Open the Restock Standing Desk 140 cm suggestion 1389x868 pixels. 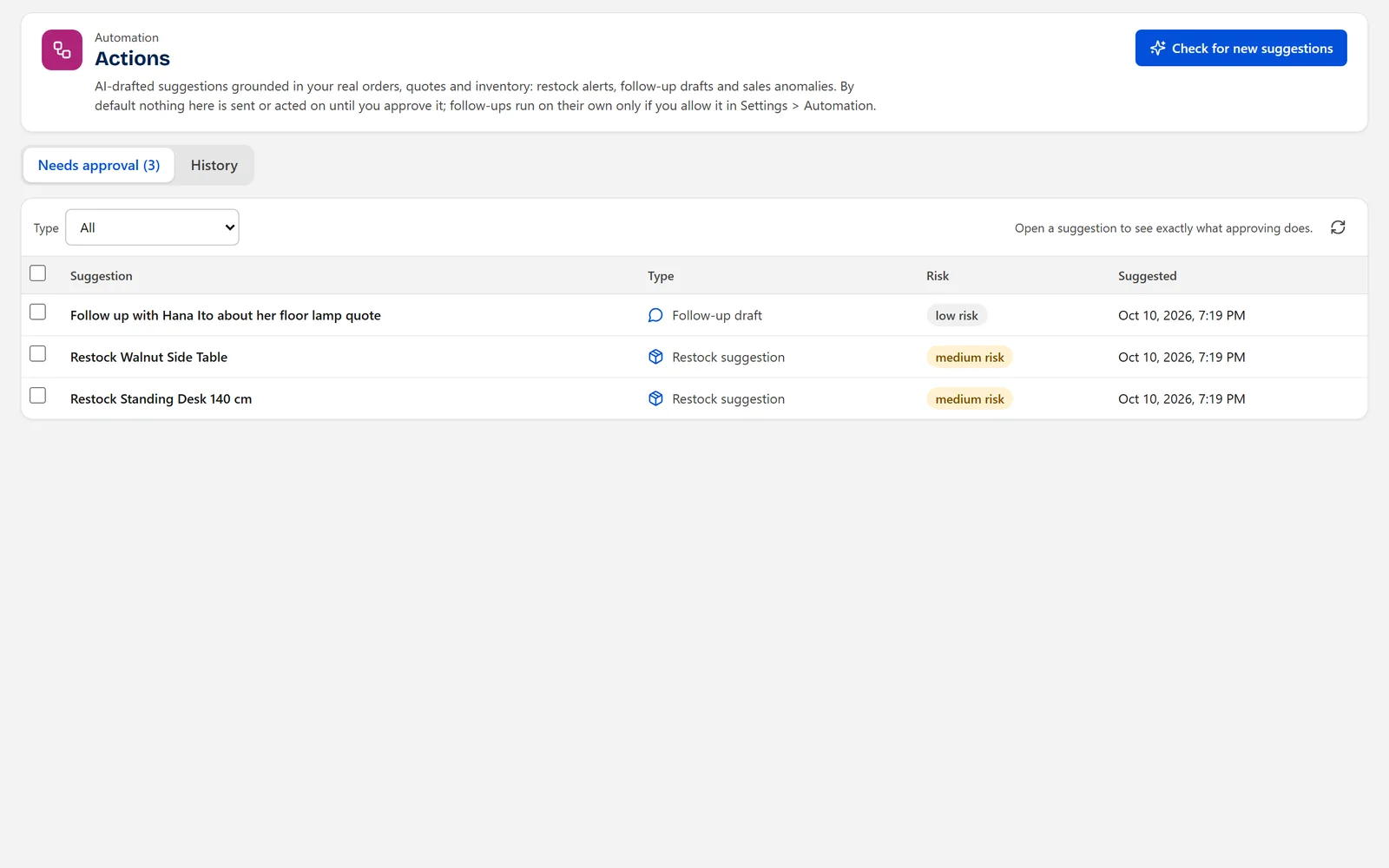(x=161, y=398)
